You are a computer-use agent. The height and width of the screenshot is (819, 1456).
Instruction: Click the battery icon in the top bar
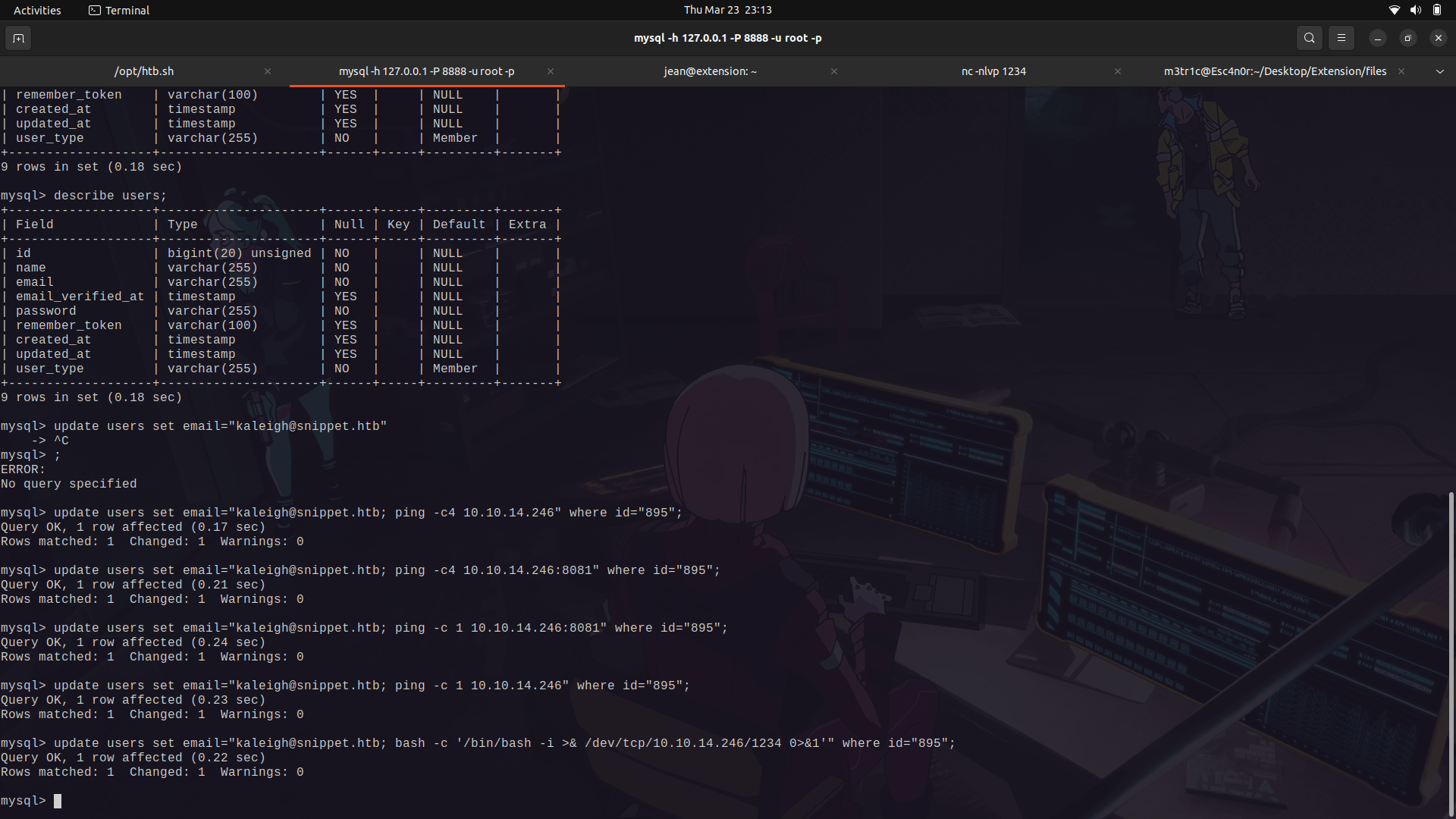pyautogui.click(x=1436, y=10)
